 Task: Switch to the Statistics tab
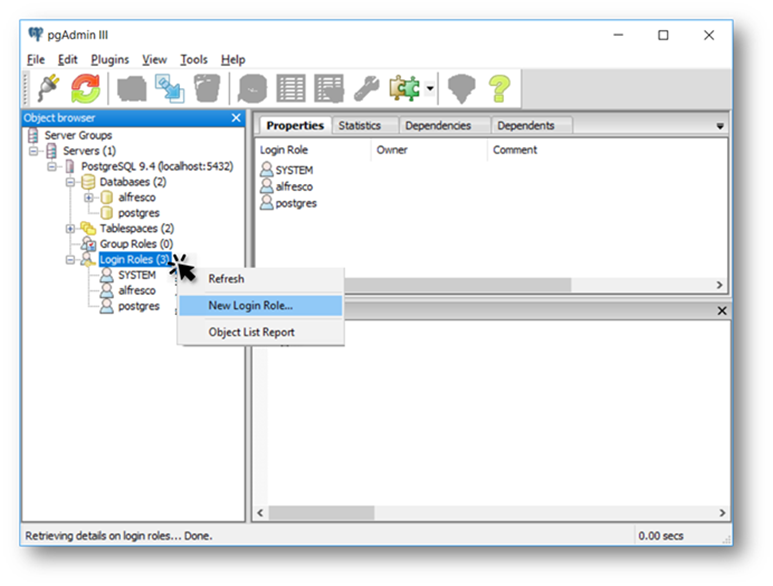tap(359, 126)
